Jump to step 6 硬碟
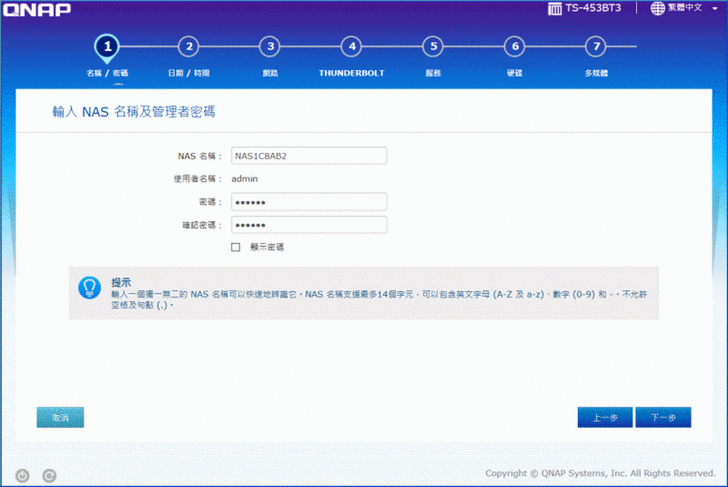728x487 pixels. click(x=514, y=46)
